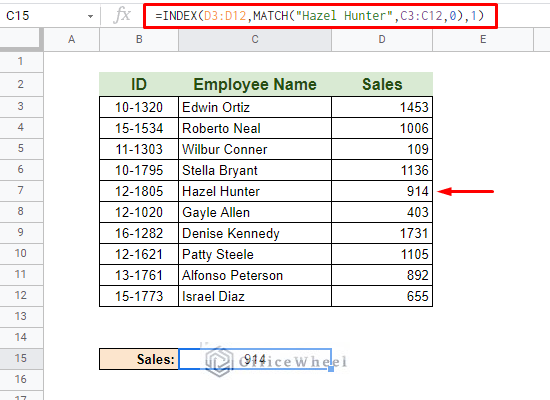Viewport: 550px width, 400px height.
Task: Select cell with ID 10-1320
Action: point(139,107)
